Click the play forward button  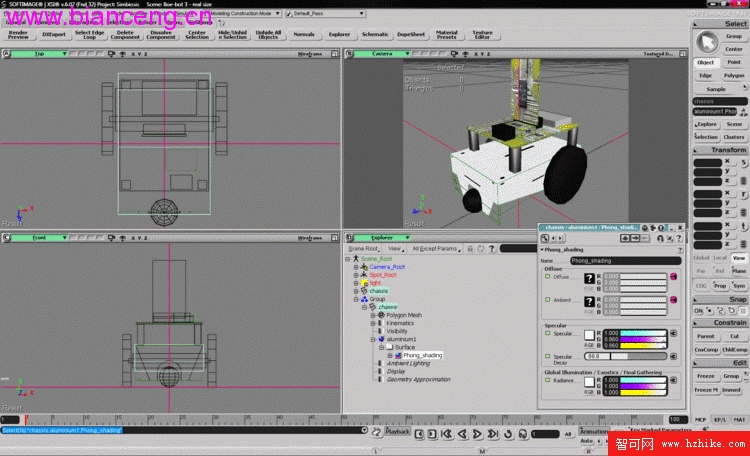click(477, 434)
